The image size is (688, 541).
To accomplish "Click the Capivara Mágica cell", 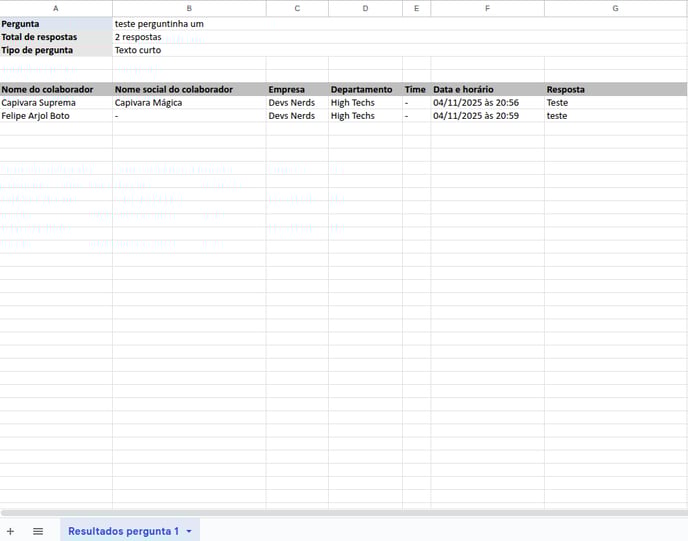I will (x=189, y=102).
